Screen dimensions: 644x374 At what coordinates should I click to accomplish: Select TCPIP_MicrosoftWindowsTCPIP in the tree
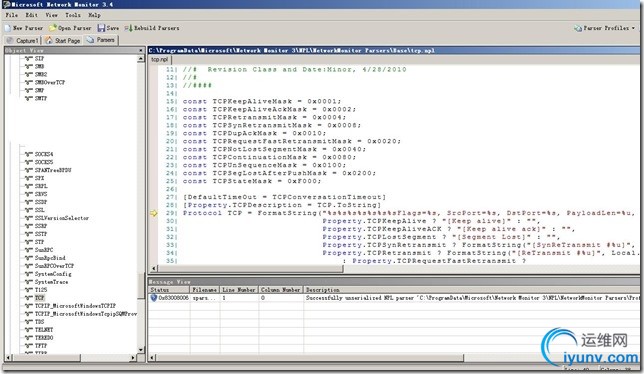pos(75,306)
